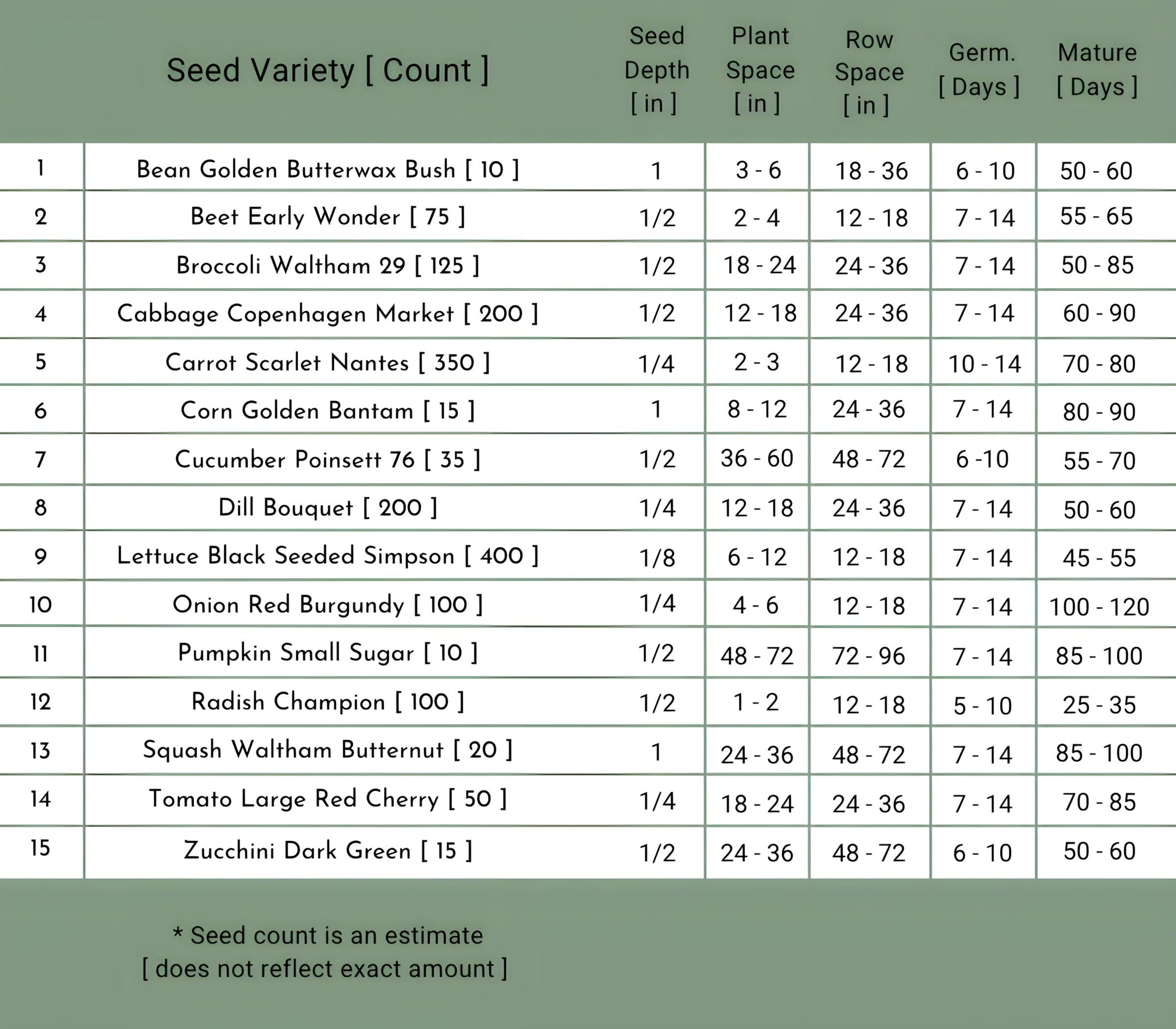Screen dimensions: 1176x1029
Task: Click row number 15 for Zucchini
Action: (41, 848)
